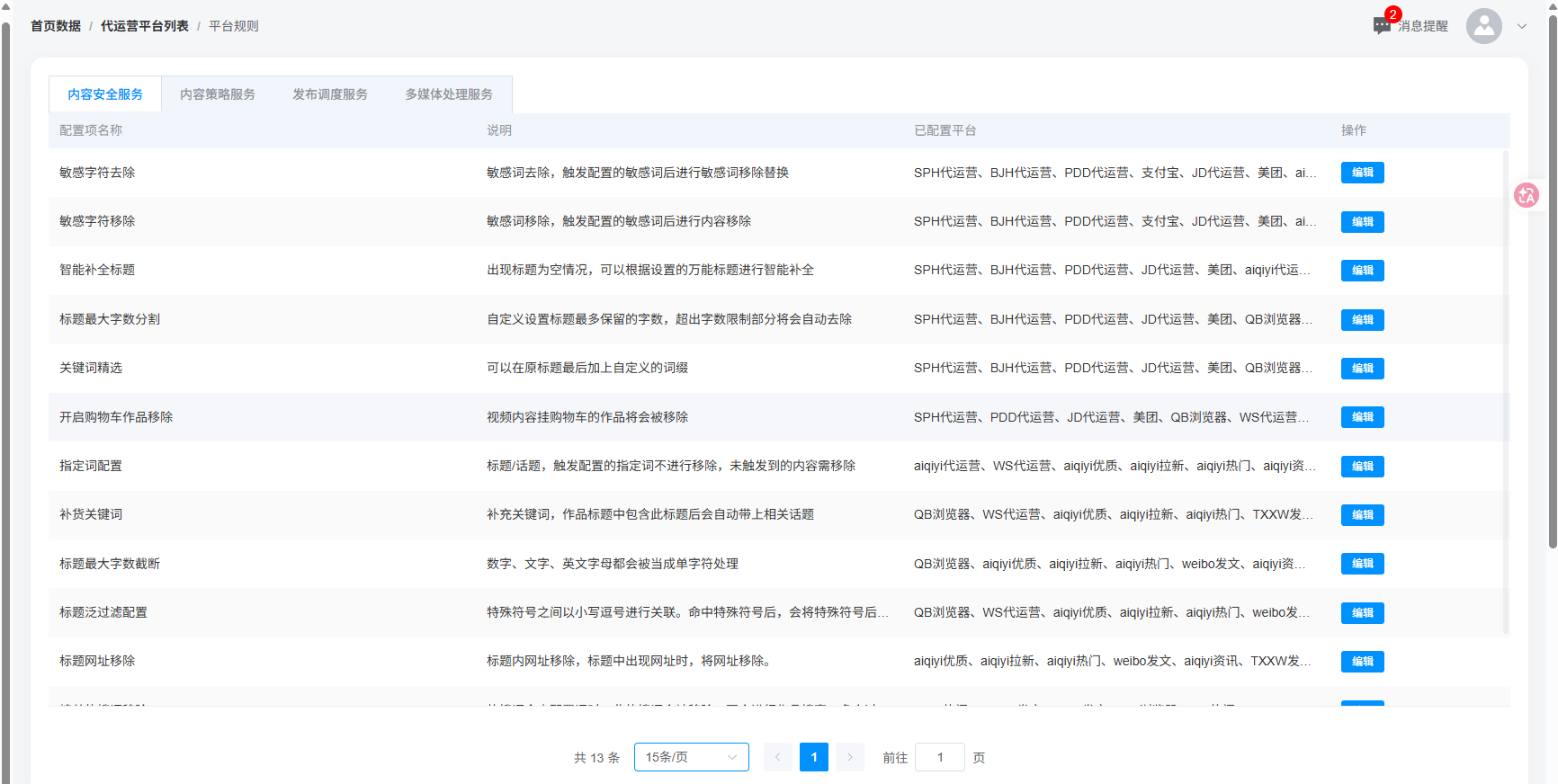Click 编辑 for 标题最大字数分割
The width and height of the screenshot is (1558, 784).
(1362, 320)
